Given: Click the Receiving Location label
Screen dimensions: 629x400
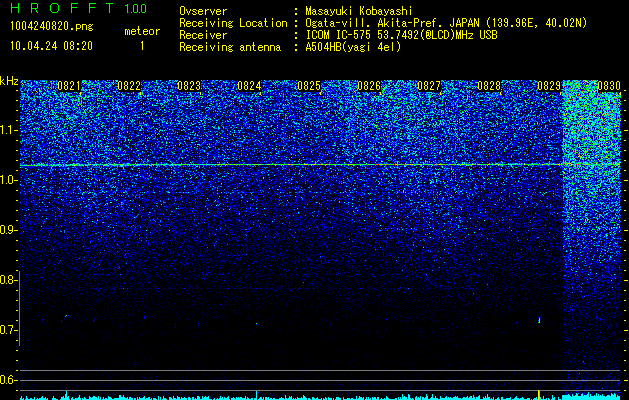Looking at the screenshot, I should tap(233, 23).
